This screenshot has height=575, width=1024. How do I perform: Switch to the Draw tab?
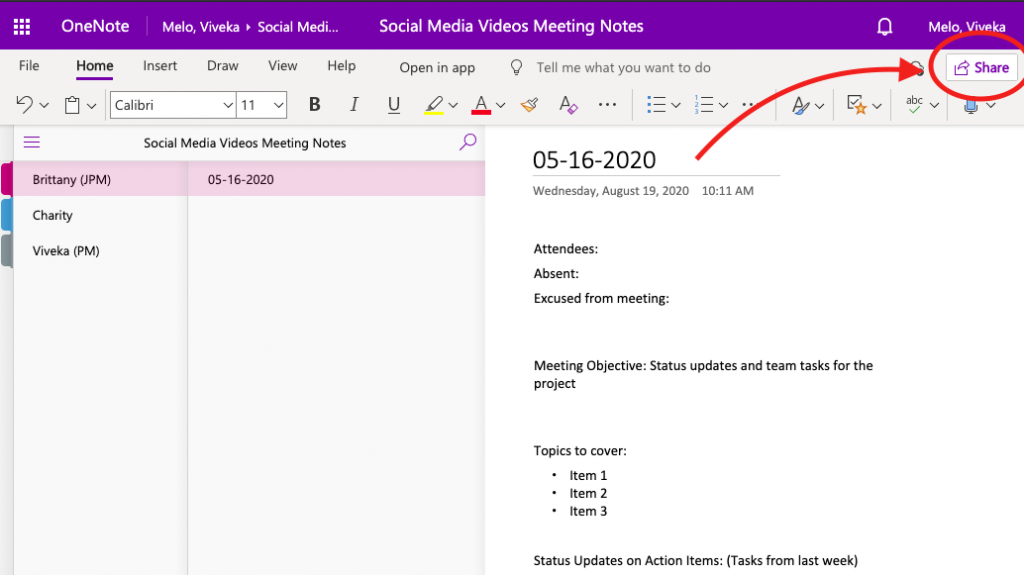222,66
